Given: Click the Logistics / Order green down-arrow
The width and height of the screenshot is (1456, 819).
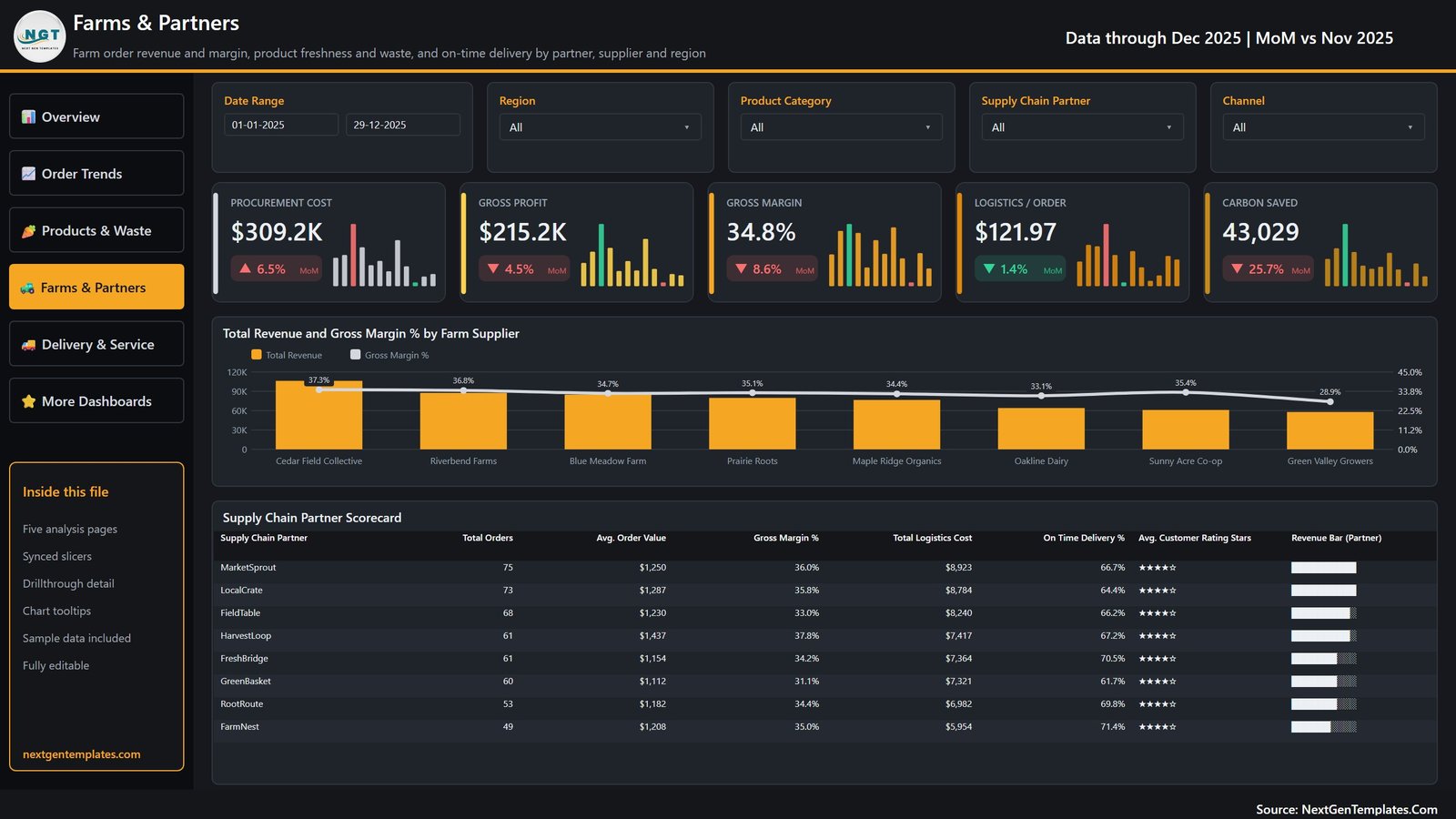Looking at the screenshot, I should (989, 268).
